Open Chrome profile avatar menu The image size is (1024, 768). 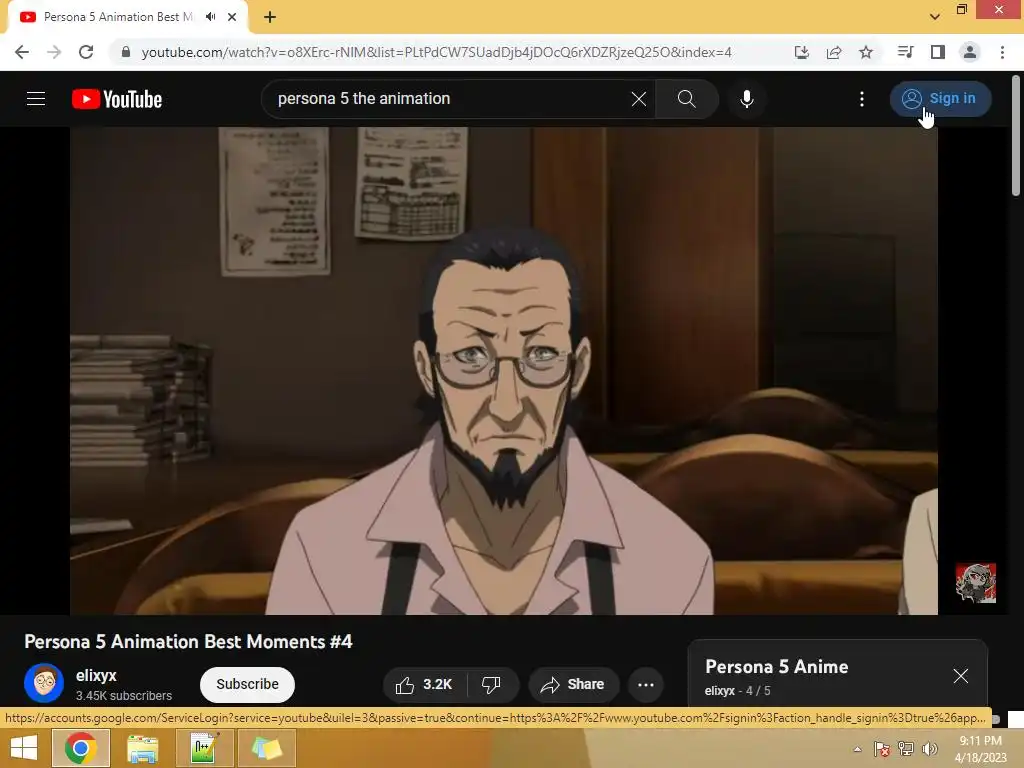pyautogui.click(x=970, y=52)
